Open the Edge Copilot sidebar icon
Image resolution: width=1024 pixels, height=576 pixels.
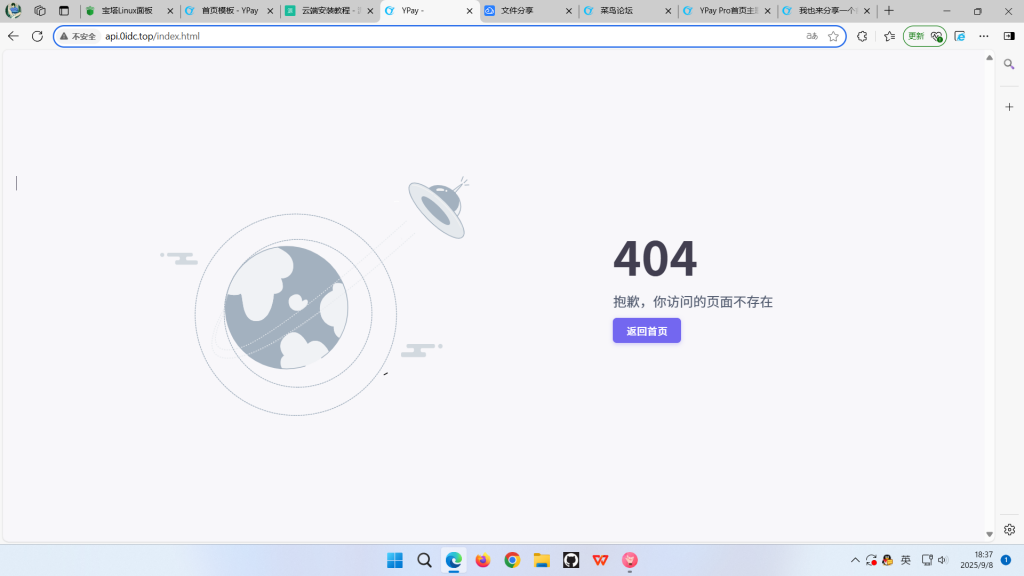tap(862, 36)
